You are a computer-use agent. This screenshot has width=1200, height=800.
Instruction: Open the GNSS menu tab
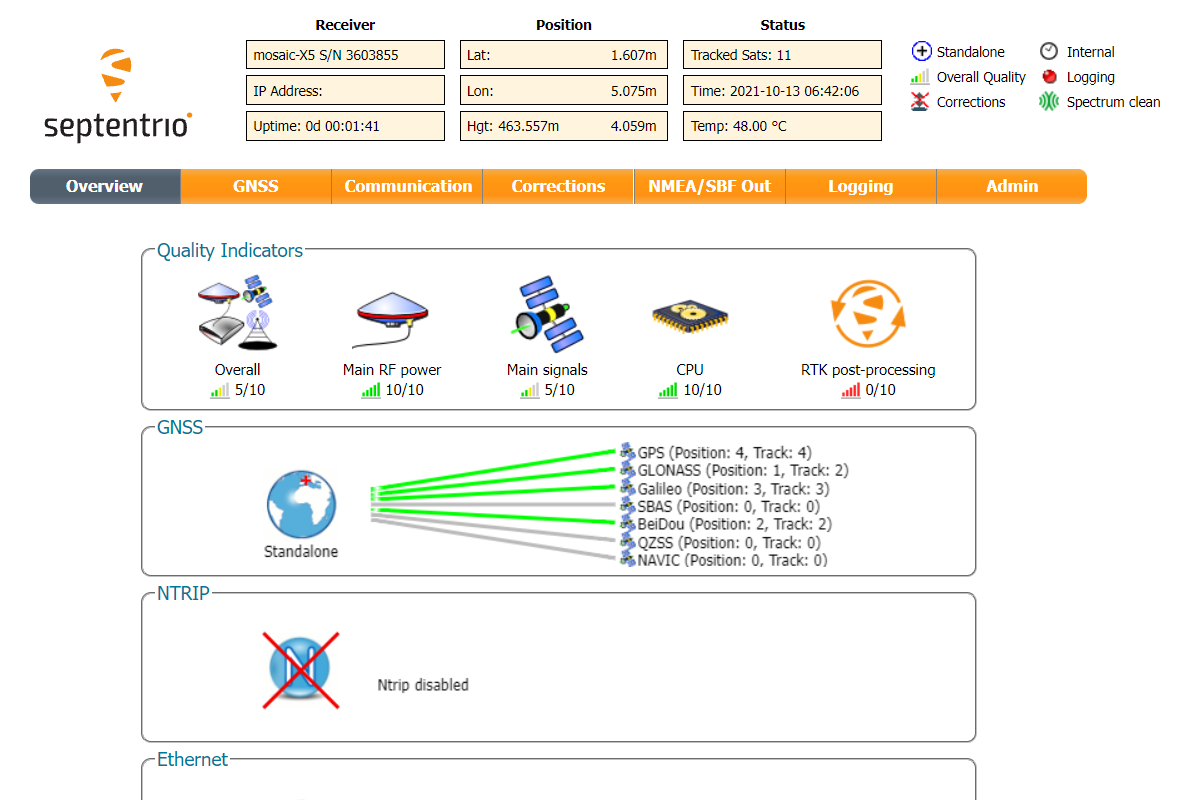[x=256, y=186]
